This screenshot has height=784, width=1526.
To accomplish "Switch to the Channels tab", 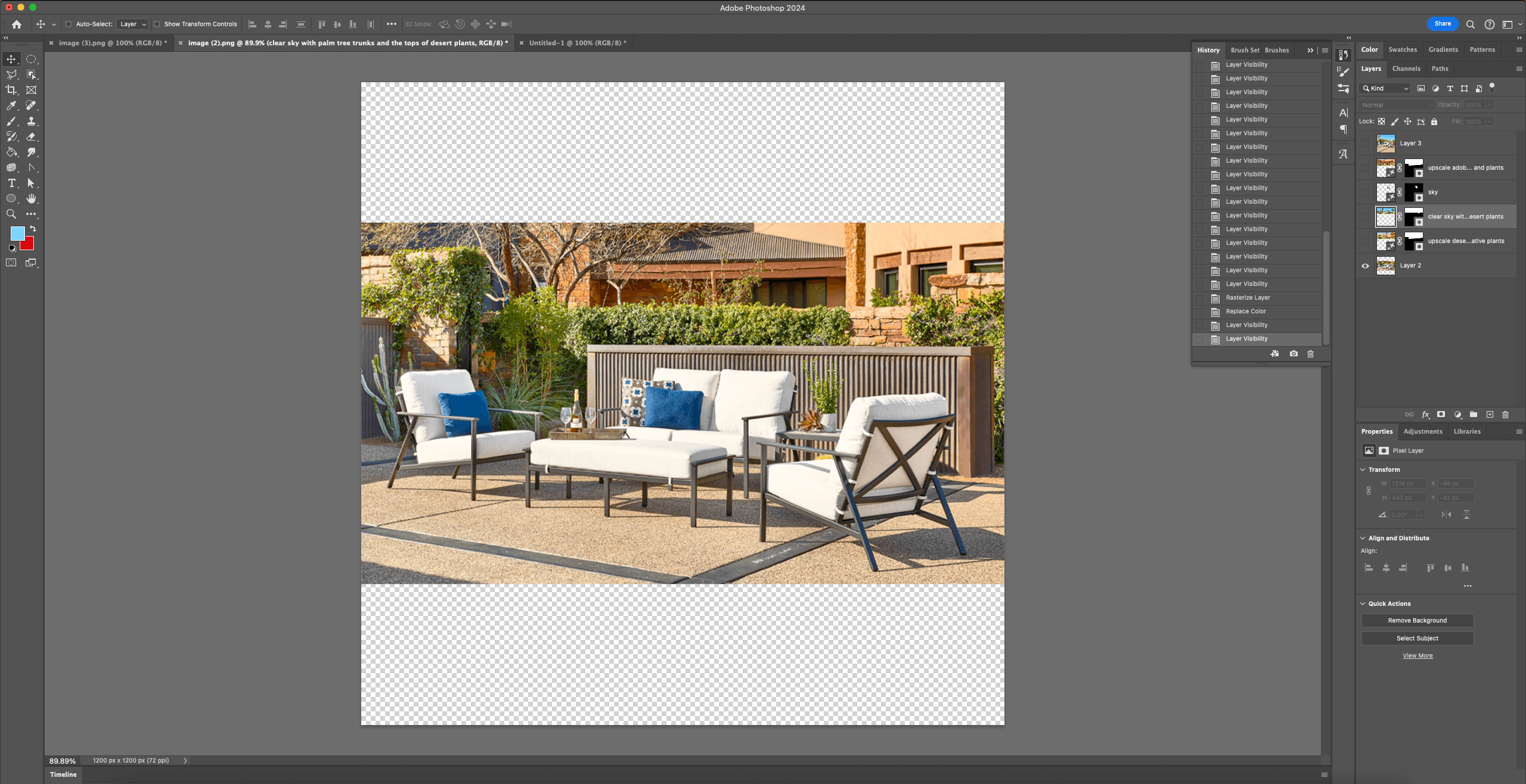I will (x=1406, y=69).
